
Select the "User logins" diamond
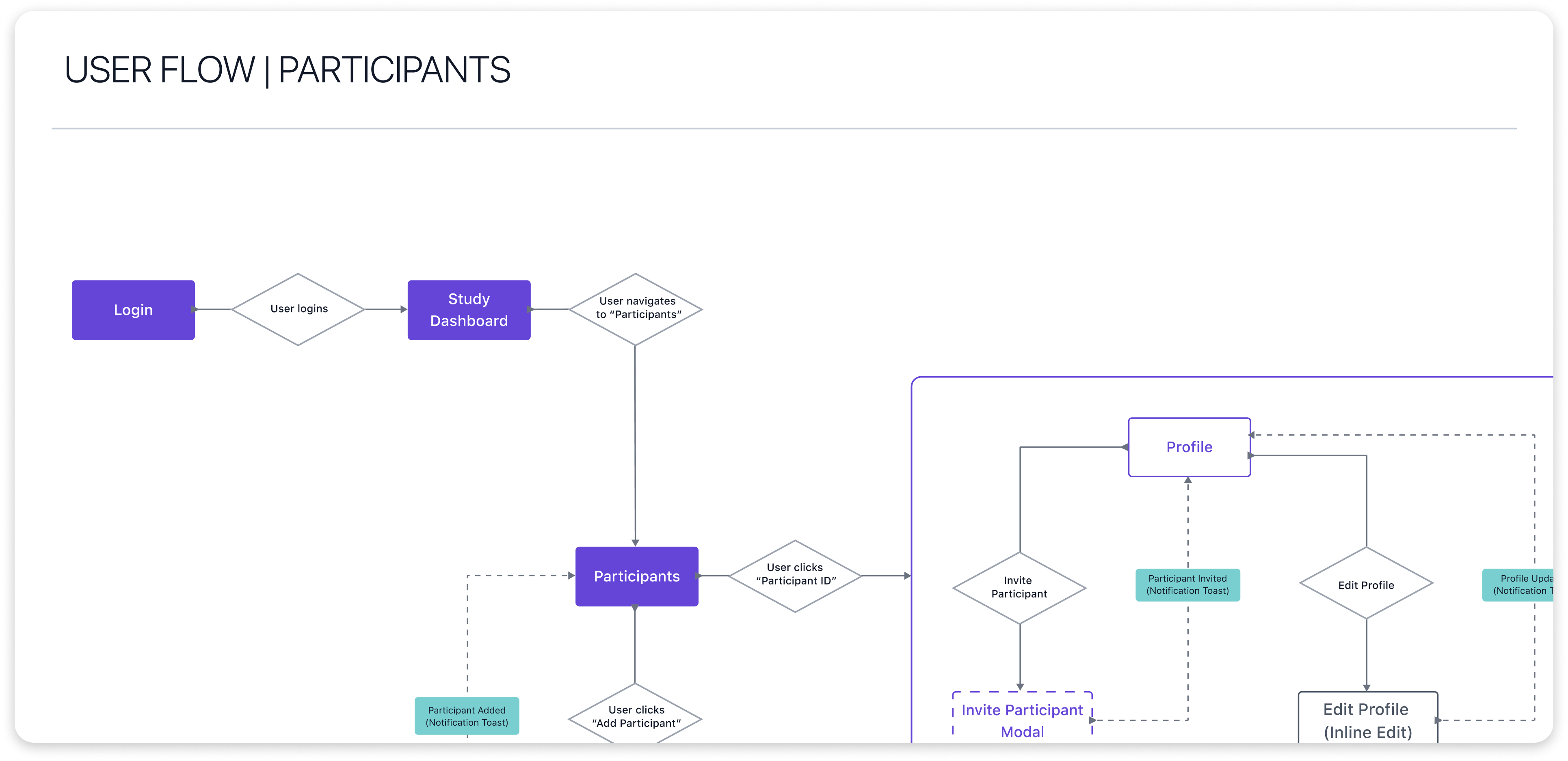pos(298,309)
